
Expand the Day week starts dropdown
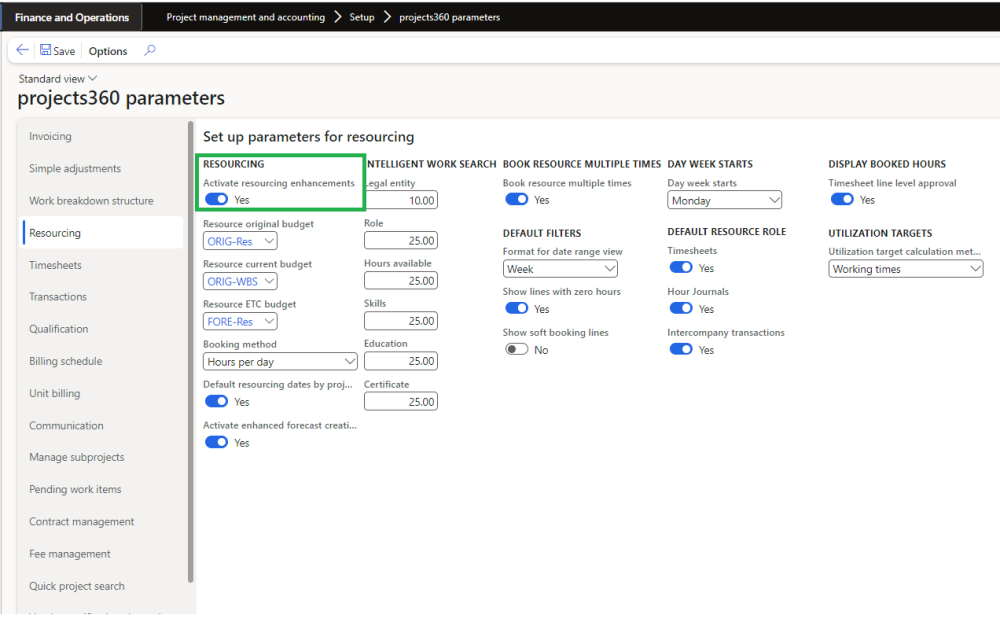724,200
